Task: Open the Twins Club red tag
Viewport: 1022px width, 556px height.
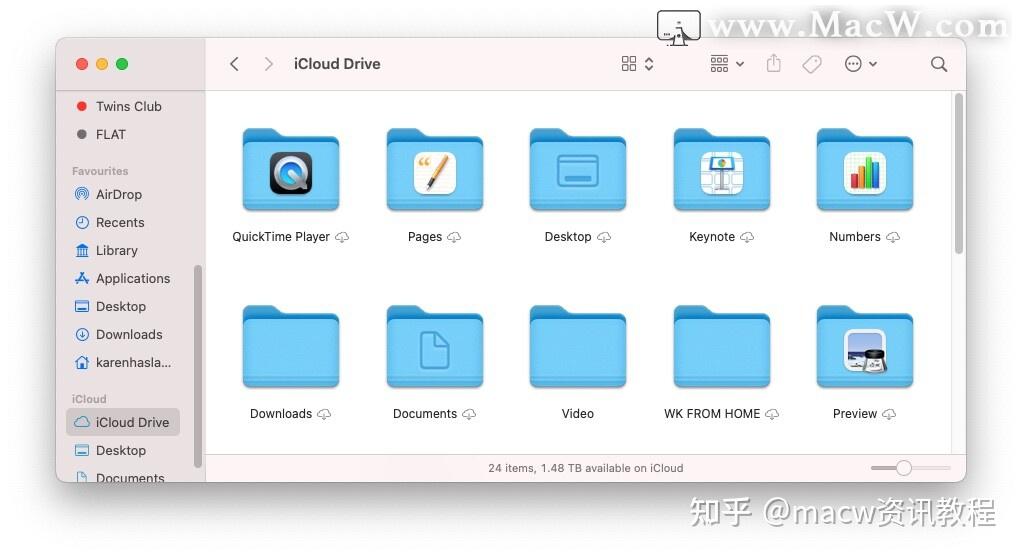Action: [119, 106]
